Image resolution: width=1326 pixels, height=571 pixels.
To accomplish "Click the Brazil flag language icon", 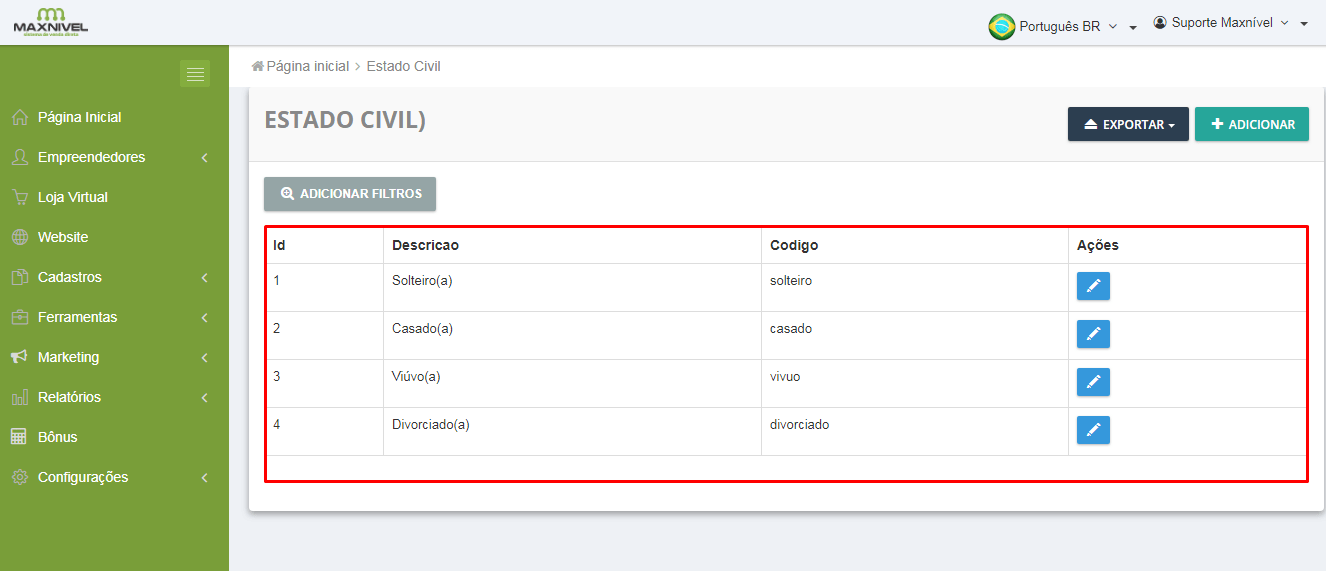I will (1001, 27).
